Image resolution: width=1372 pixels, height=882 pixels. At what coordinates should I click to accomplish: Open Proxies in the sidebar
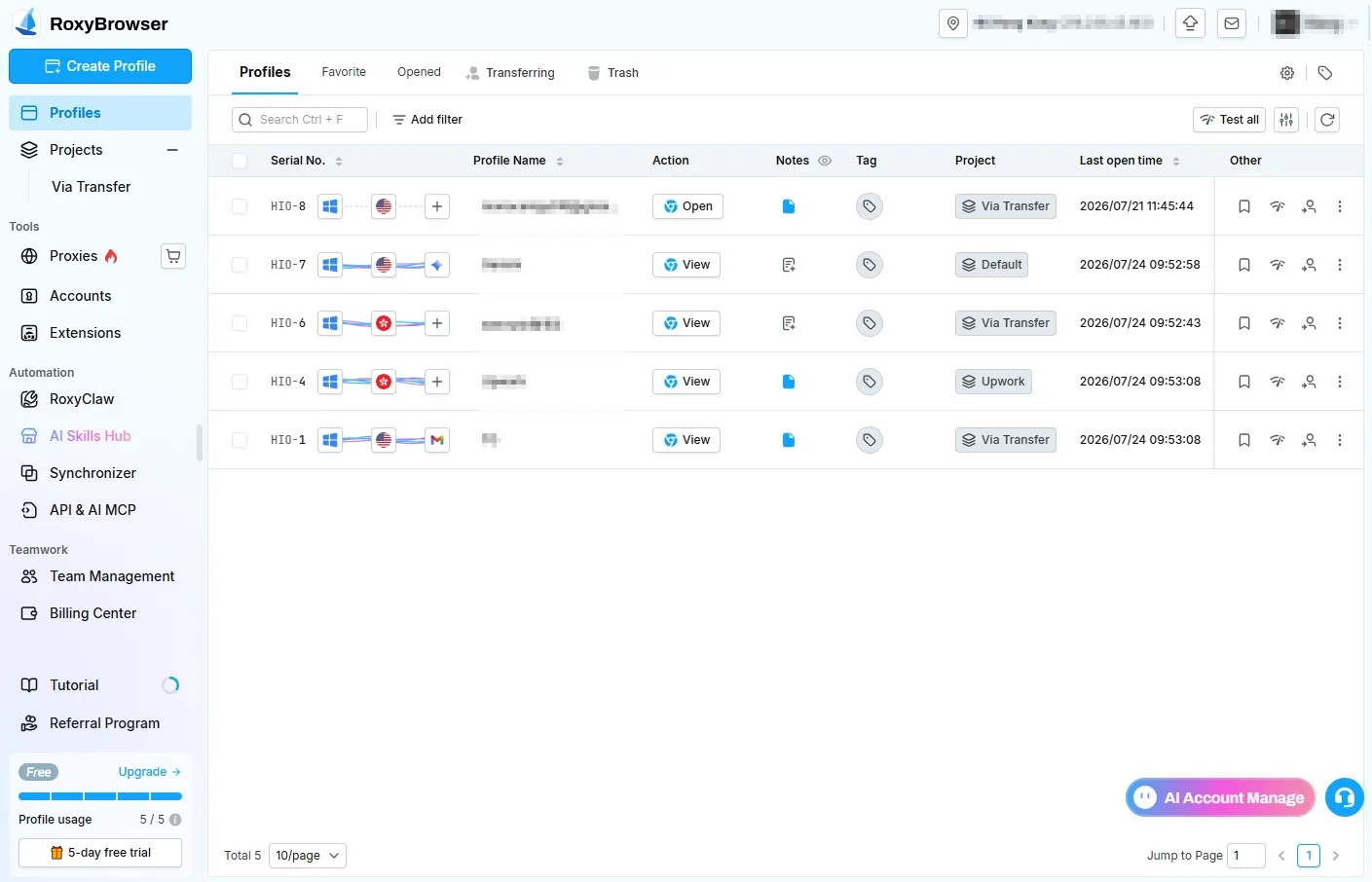pos(73,256)
